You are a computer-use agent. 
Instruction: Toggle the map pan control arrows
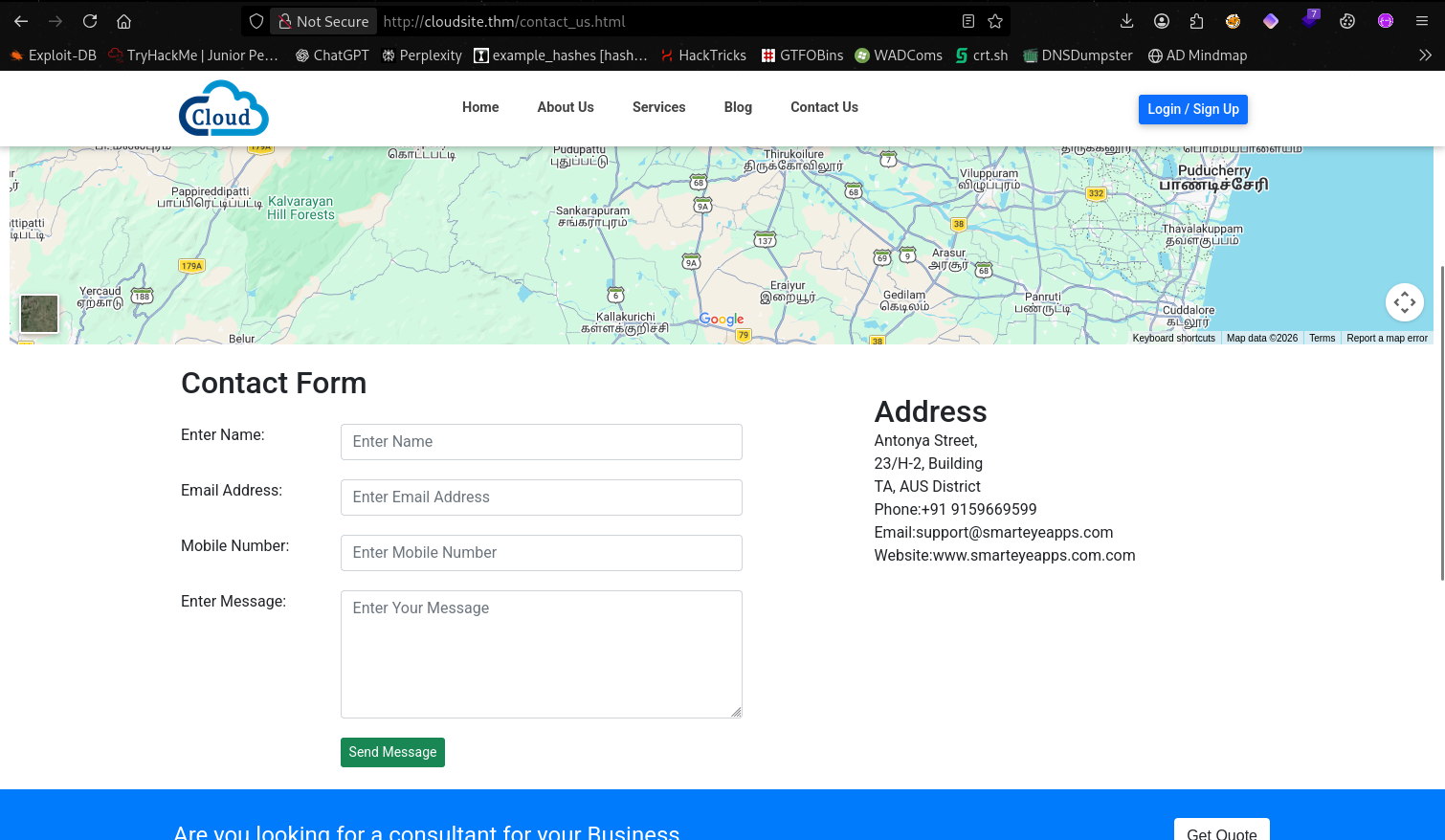tap(1404, 301)
